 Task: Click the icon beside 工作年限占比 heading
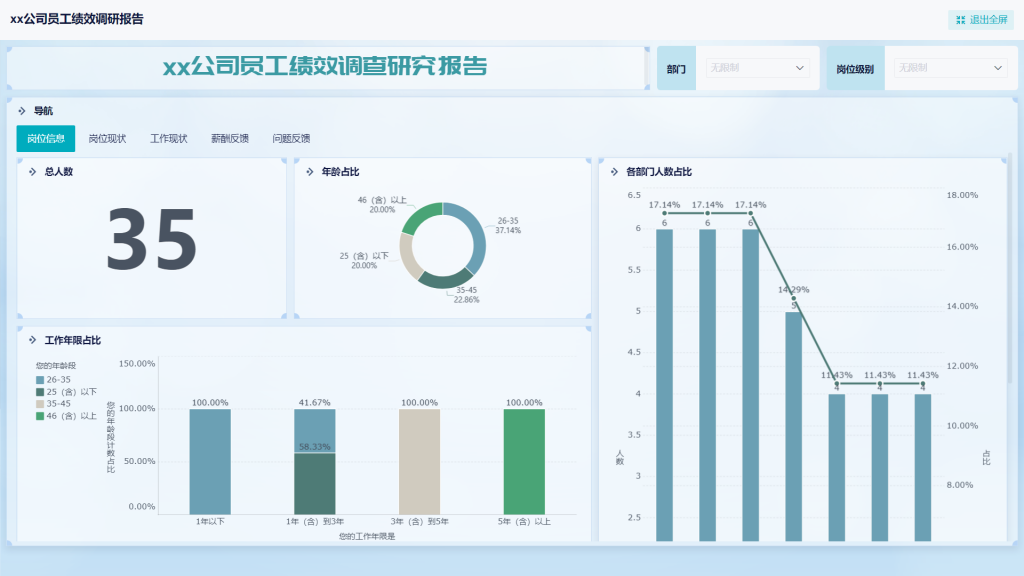point(32,340)
